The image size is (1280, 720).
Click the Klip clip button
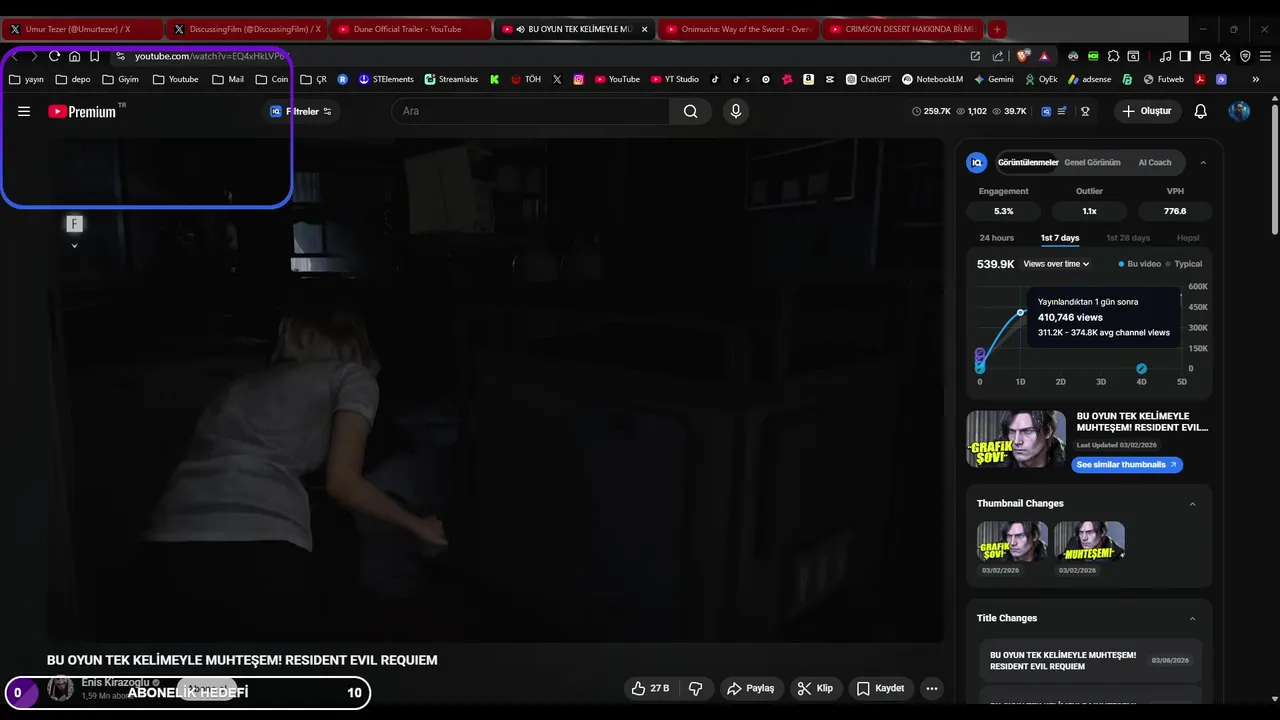tap(815, 688)
